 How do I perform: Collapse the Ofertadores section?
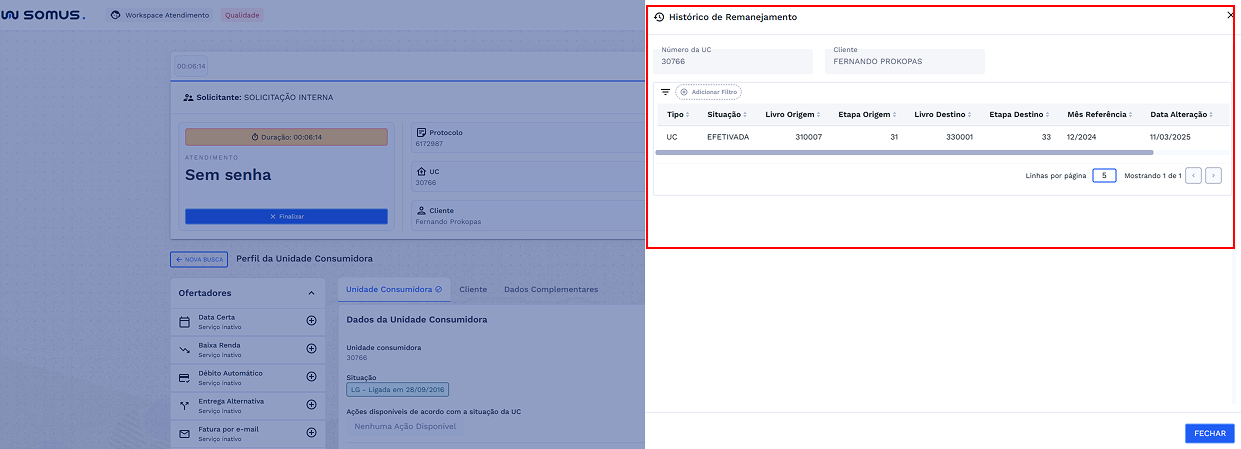click(x=311, y=293)
